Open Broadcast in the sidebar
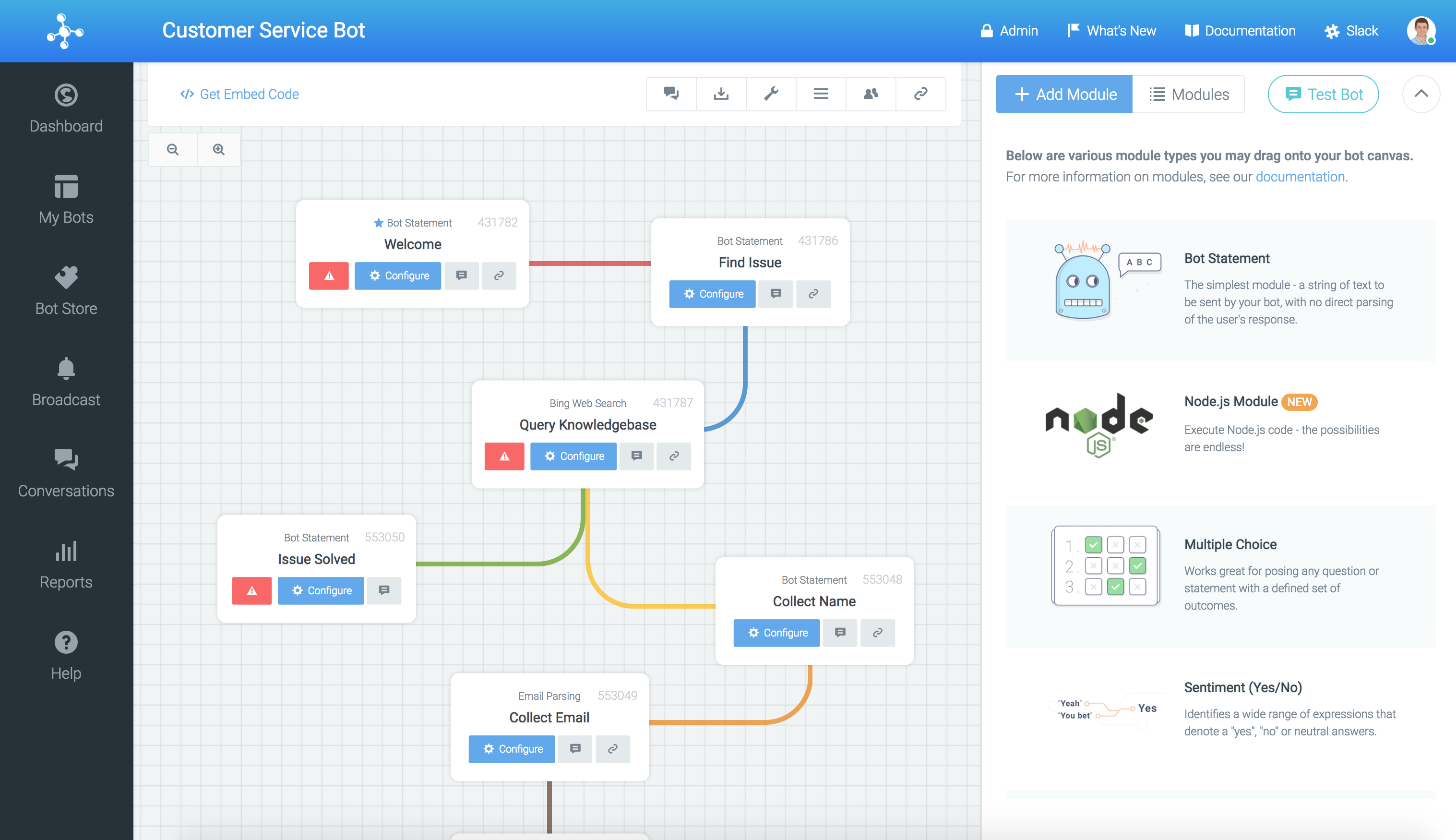Image resolution: width=1456 pixels, height=840 pixels. [x=66, y=382]
